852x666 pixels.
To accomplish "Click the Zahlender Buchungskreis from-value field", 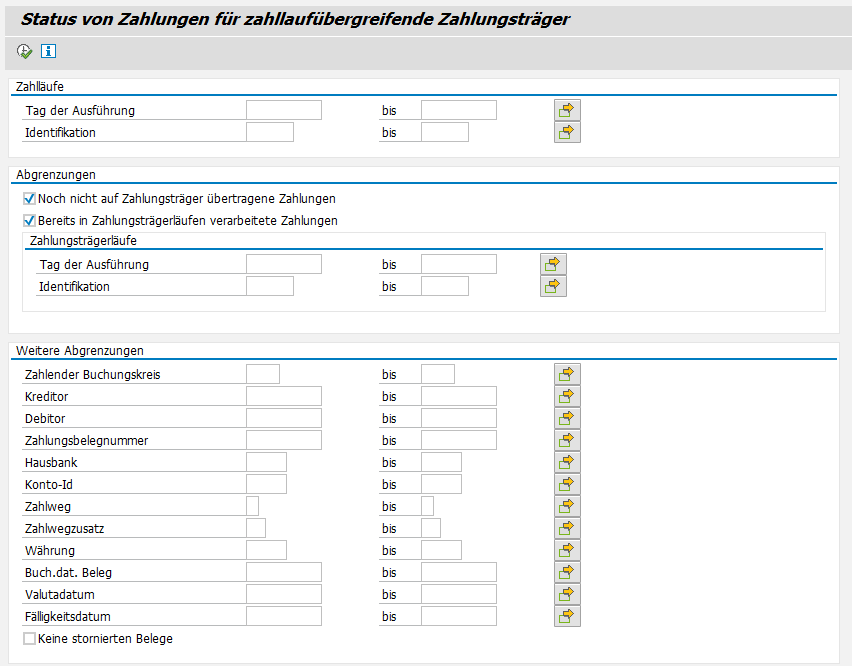I will [x=262, y=374].
